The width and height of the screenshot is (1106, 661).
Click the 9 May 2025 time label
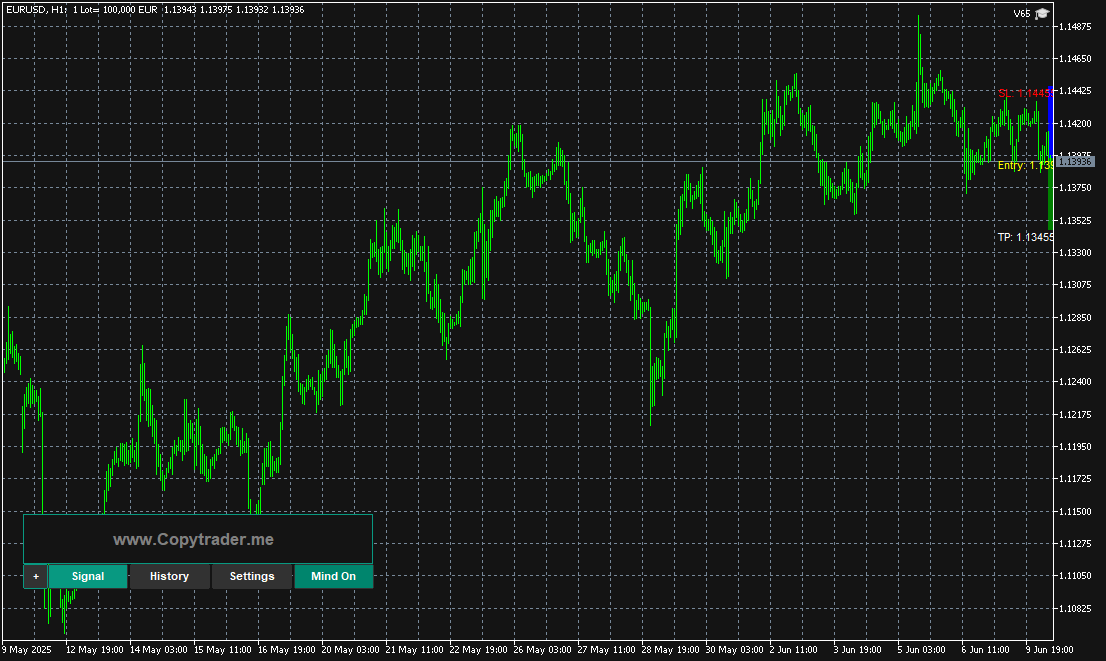coord(27,650)
